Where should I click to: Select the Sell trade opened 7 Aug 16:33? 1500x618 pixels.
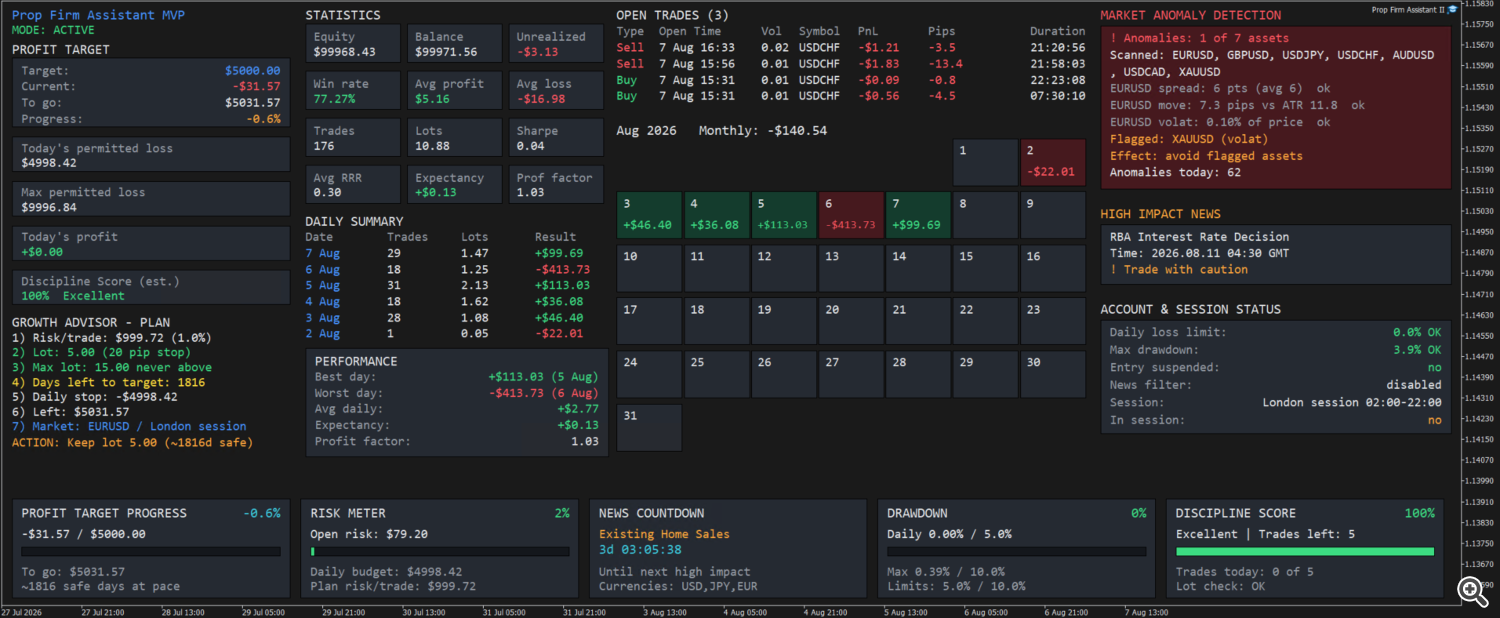click(x=851, y=47)
